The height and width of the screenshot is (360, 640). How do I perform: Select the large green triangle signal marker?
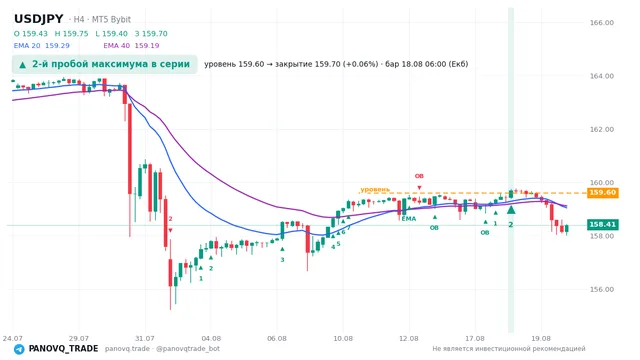tap(511, 210)
